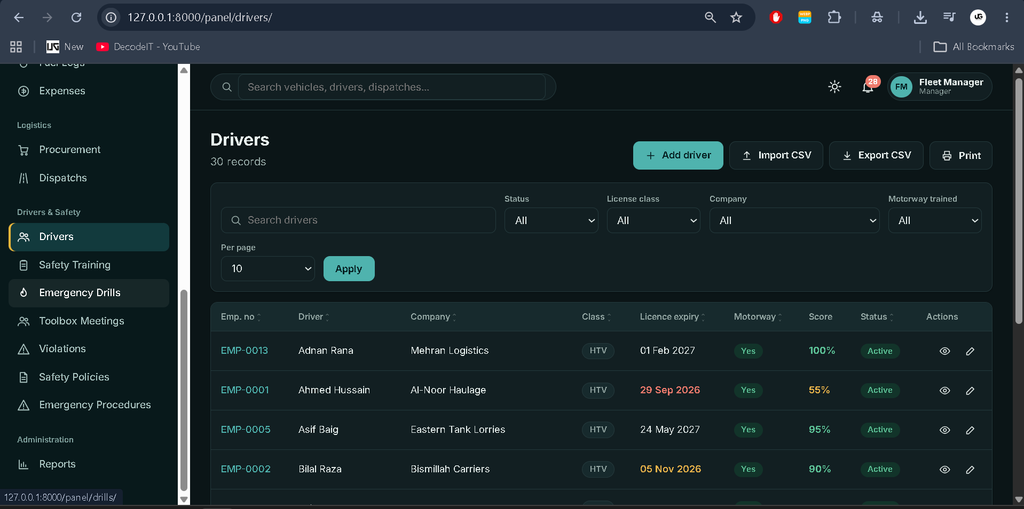
Task: Go to Safety Training in sidebar
Action: click(x=89, y=265)
